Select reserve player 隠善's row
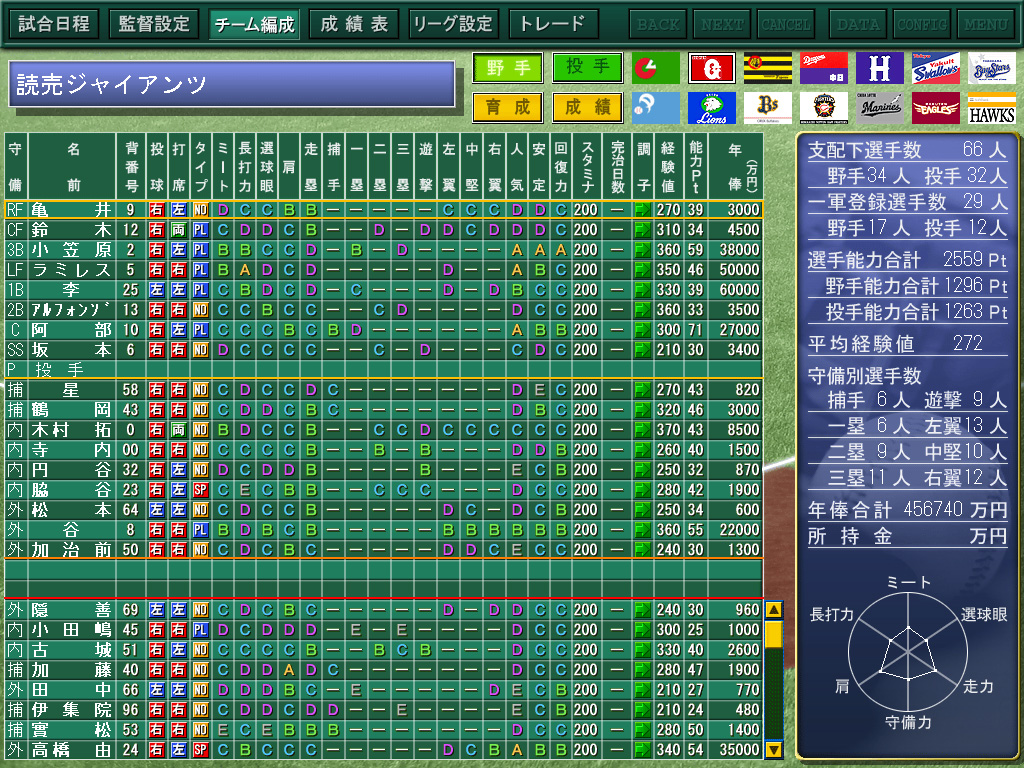 pyautogui.click(x=383, y=610)
